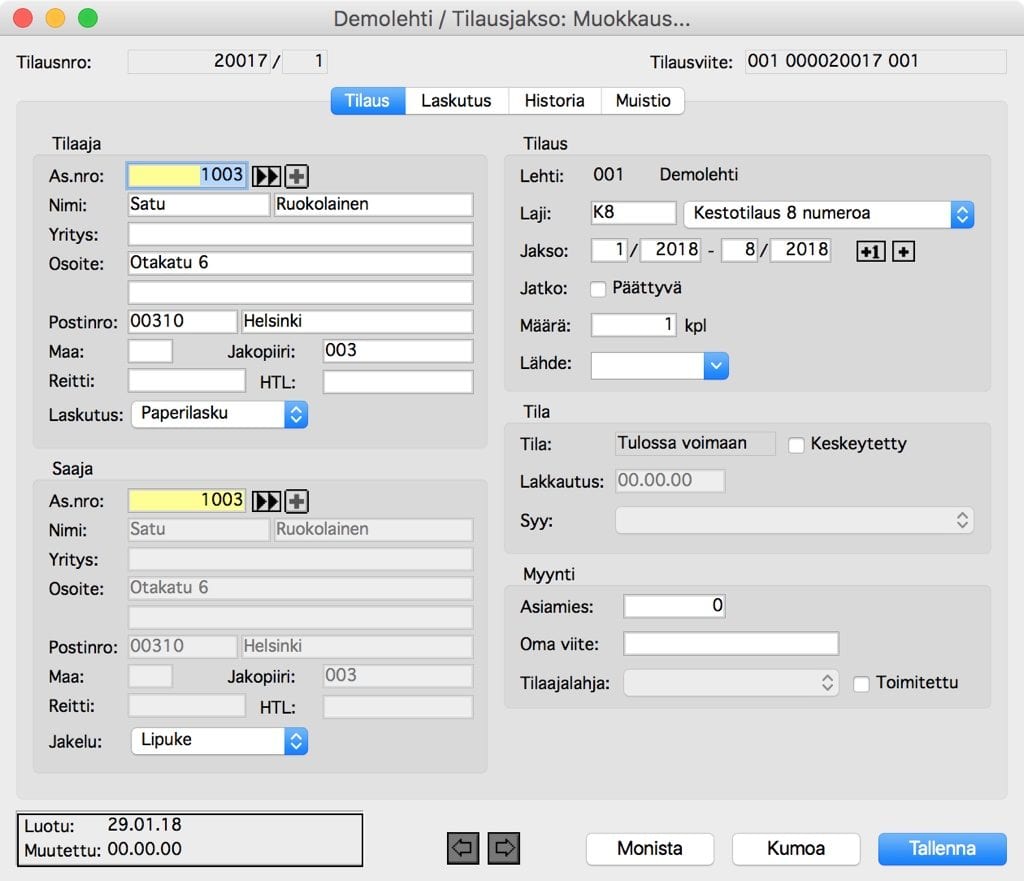Open the Jakelu Lipuke dropdown
The height and width of the screenshot is (881, 1024).
(x=219, y=741)
